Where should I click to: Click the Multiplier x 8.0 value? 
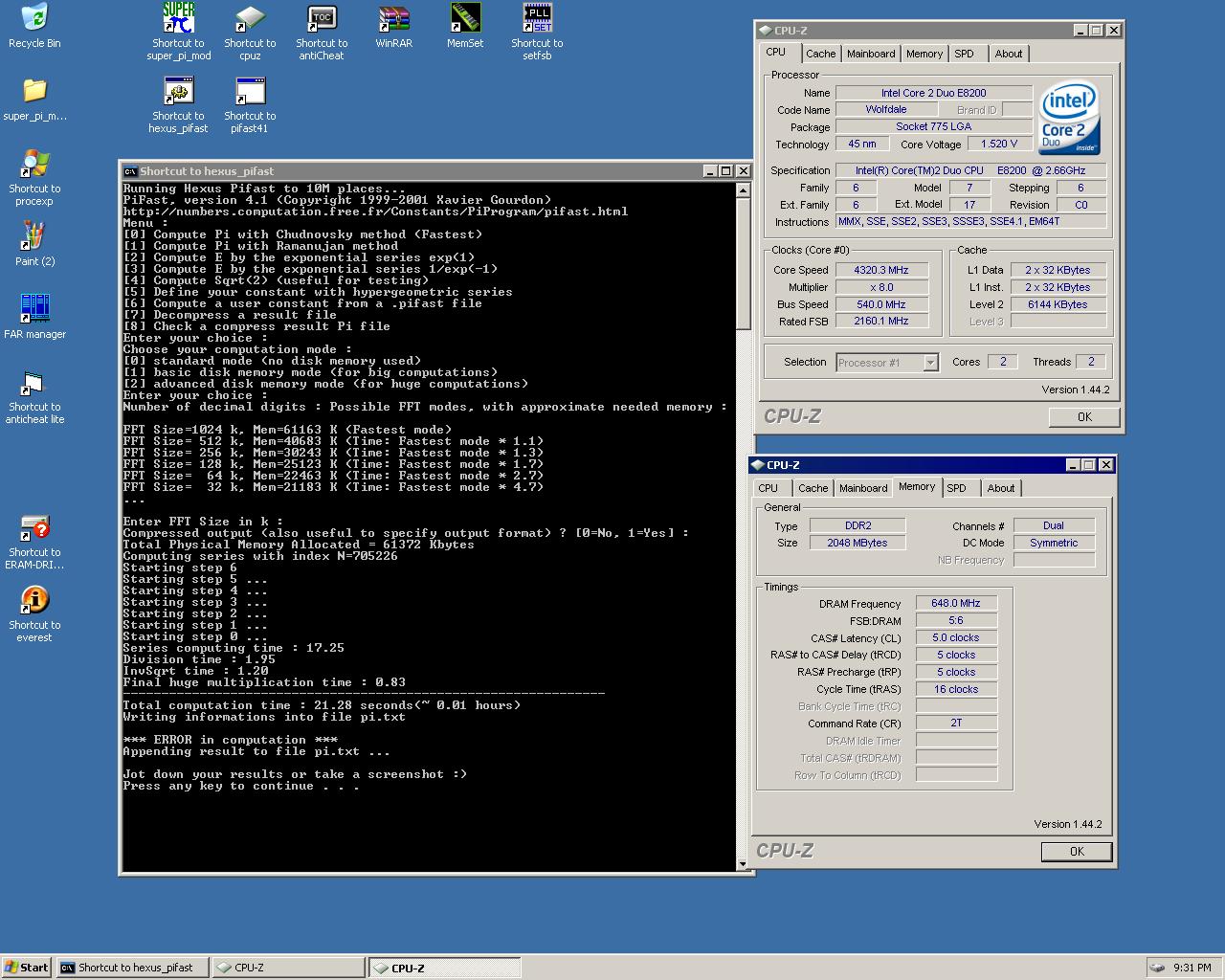coord(881,287)
